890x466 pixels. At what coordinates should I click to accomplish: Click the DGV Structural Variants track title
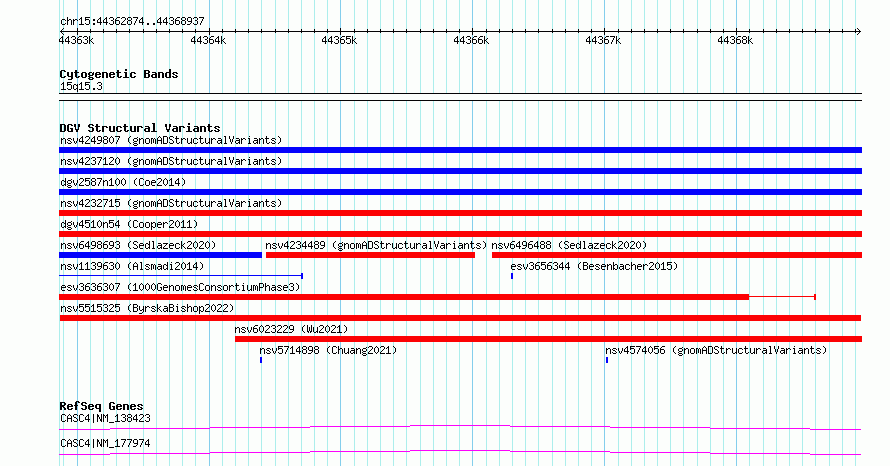pyautogui.click(x=140, y=128)
